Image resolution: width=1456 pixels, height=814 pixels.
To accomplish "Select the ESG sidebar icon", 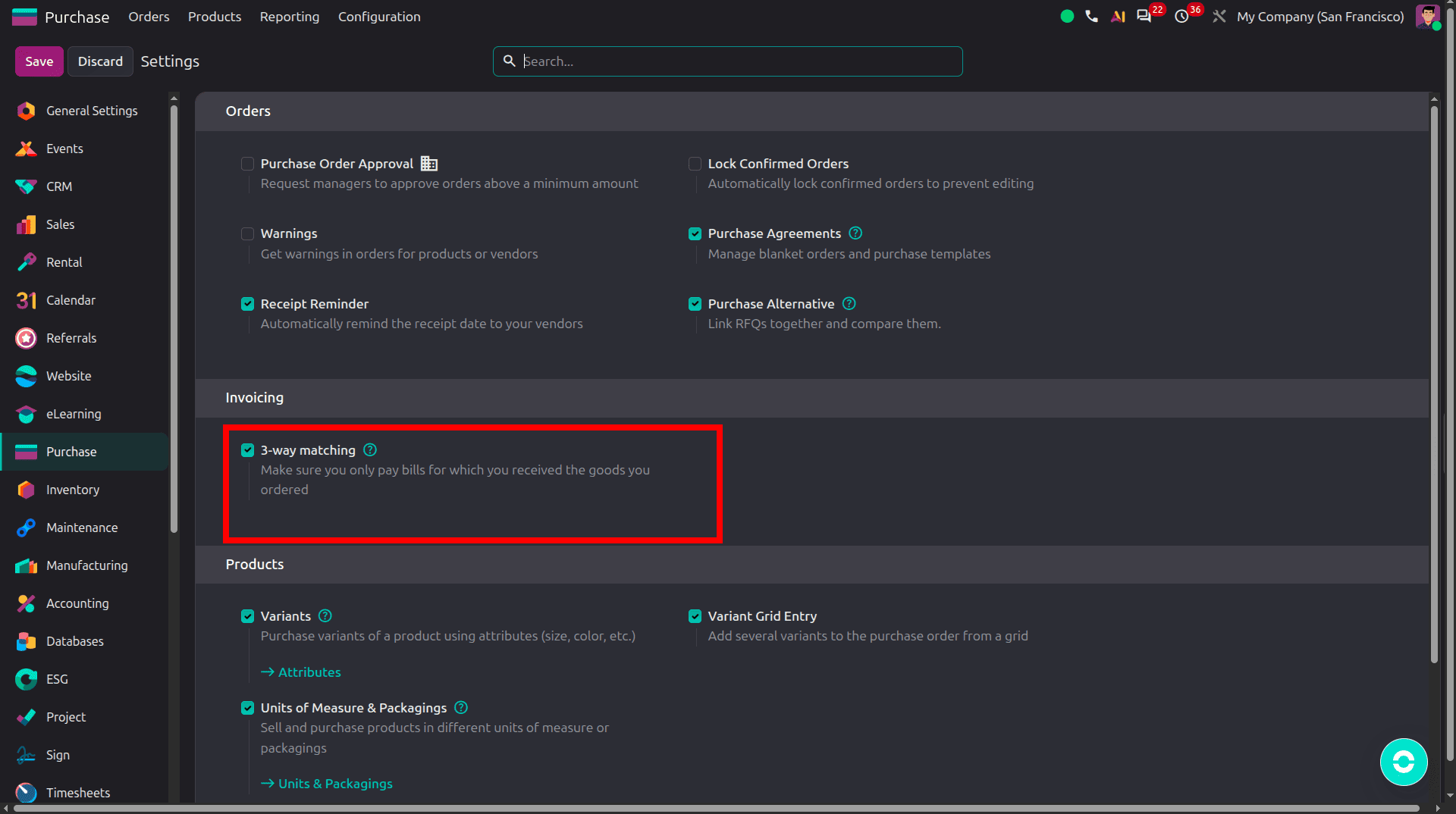I will pos(26,679).
